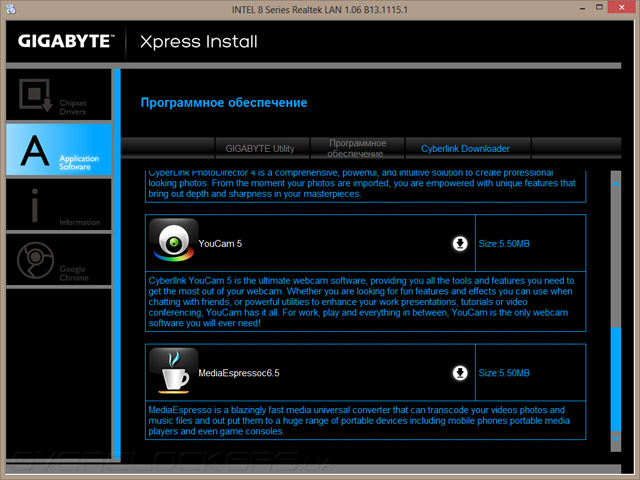Click the MediaEspresso 6.5 download icon

coord(460,373)
